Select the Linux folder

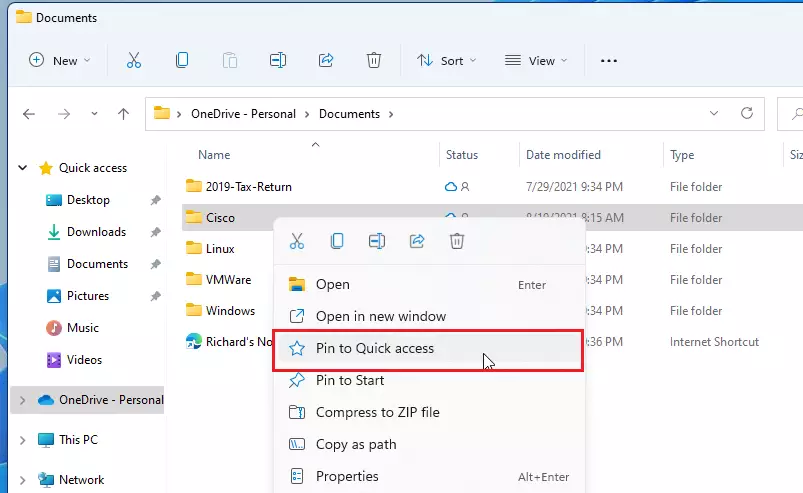tap(220, 249)
